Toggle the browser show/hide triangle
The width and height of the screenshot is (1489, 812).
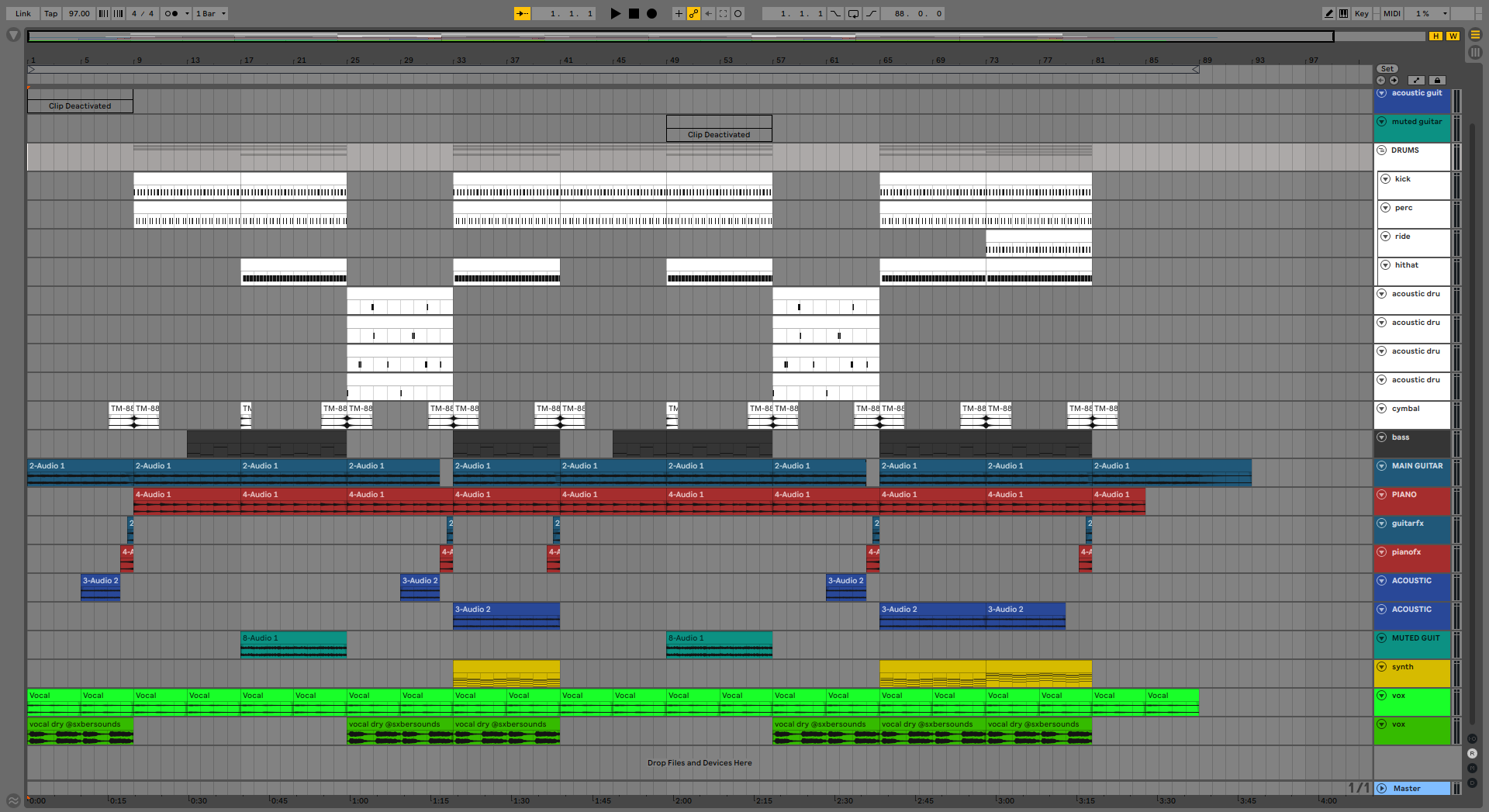(x=13, y=35)
